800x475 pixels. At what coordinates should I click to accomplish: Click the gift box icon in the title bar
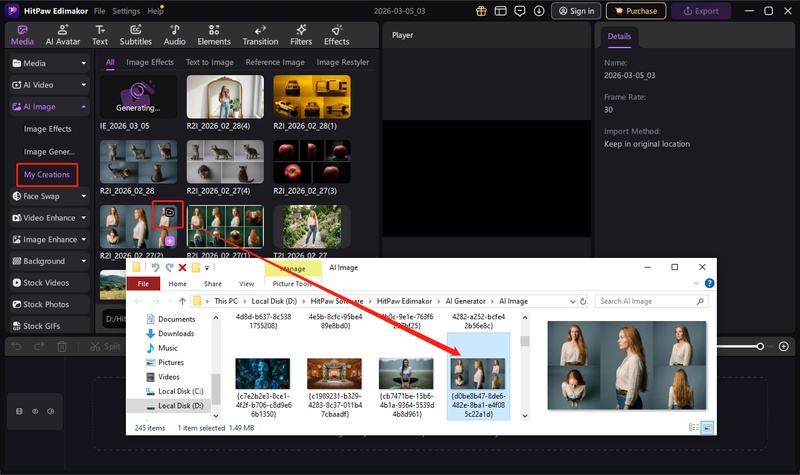coord(480,11)
